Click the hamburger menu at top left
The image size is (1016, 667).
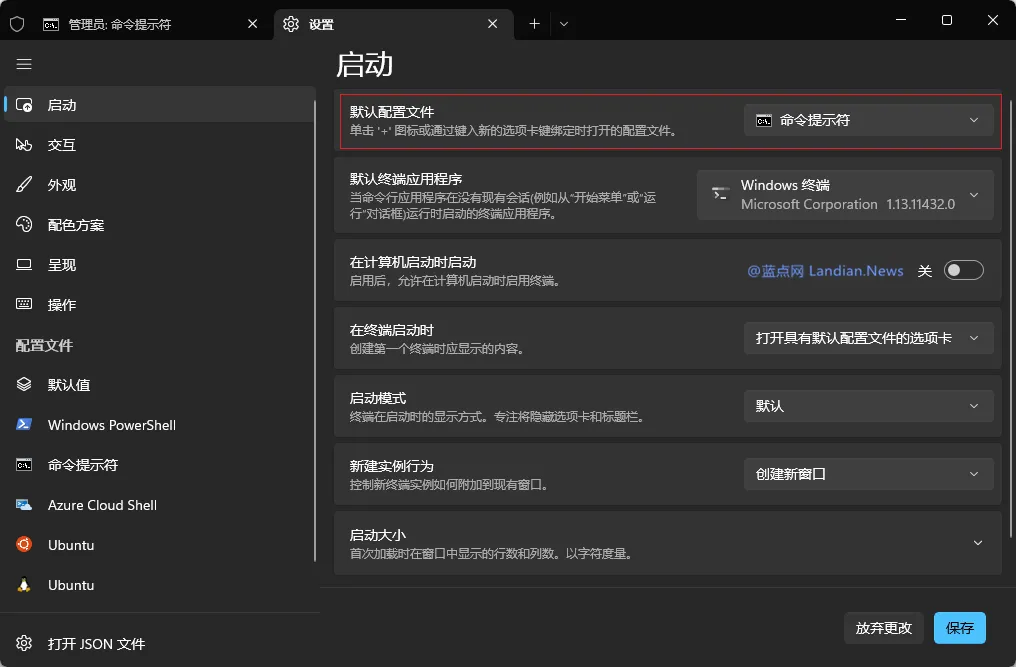pos(24,64)
